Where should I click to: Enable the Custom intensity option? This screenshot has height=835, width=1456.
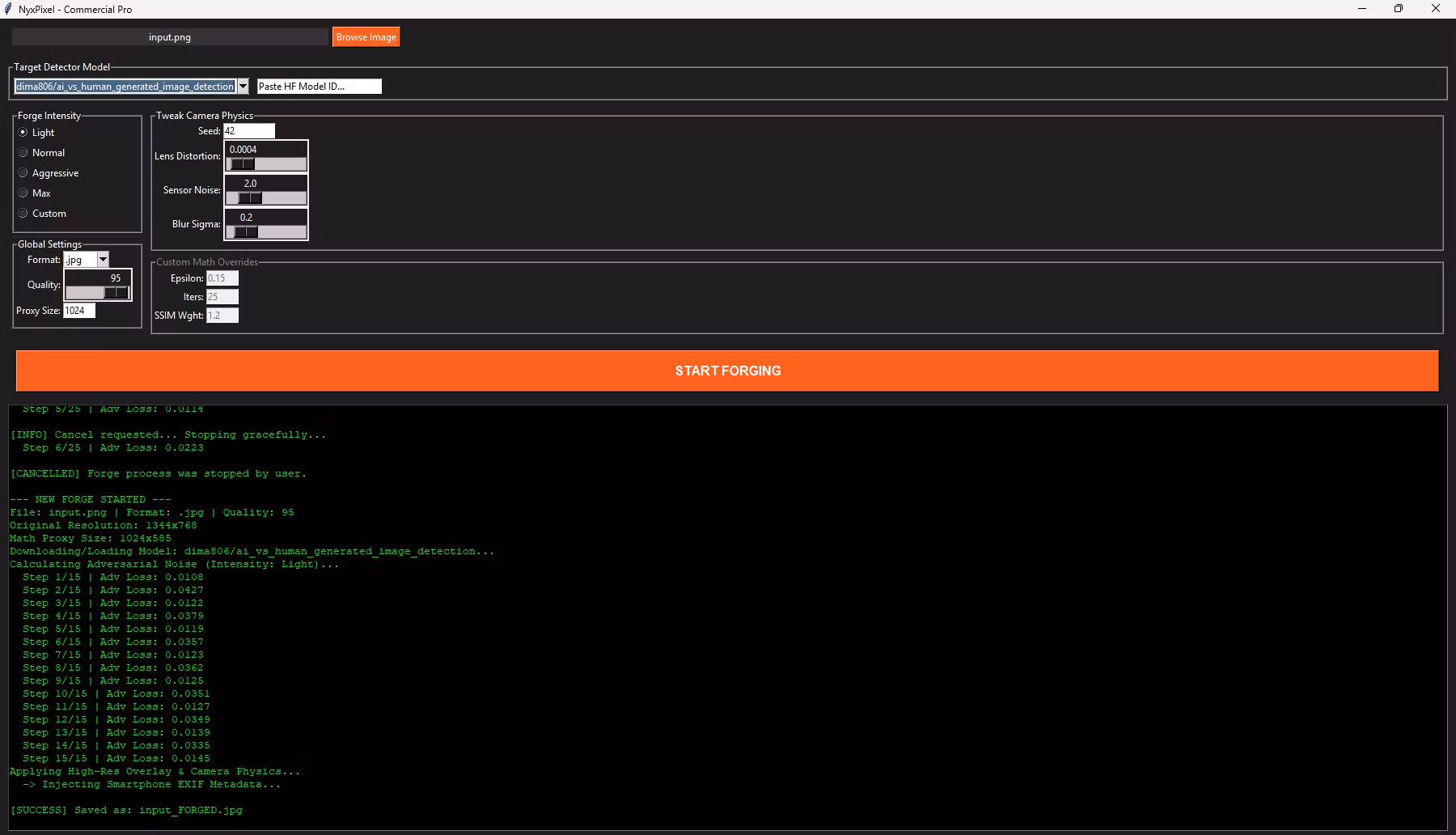(42, 214)
